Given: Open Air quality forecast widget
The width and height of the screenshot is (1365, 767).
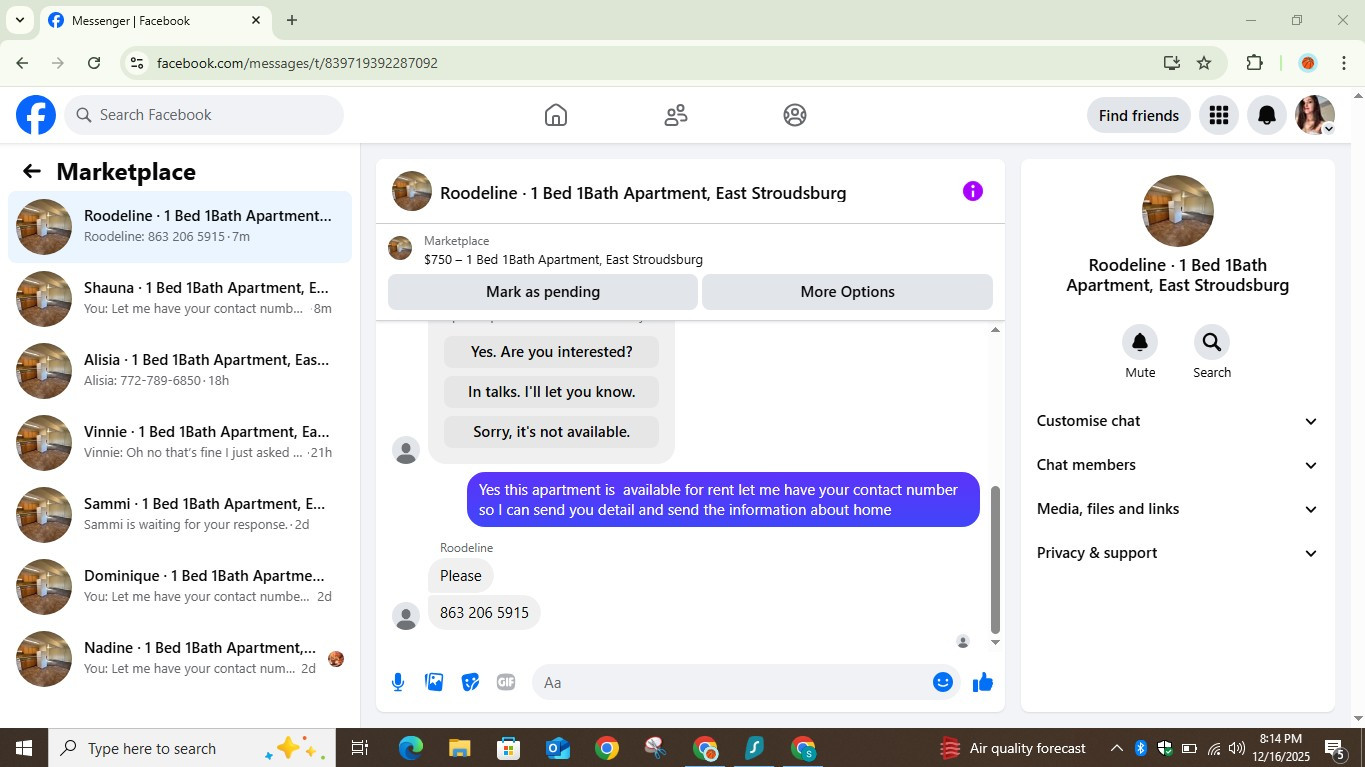Looking at the screenshot, I should [1012, 748].
